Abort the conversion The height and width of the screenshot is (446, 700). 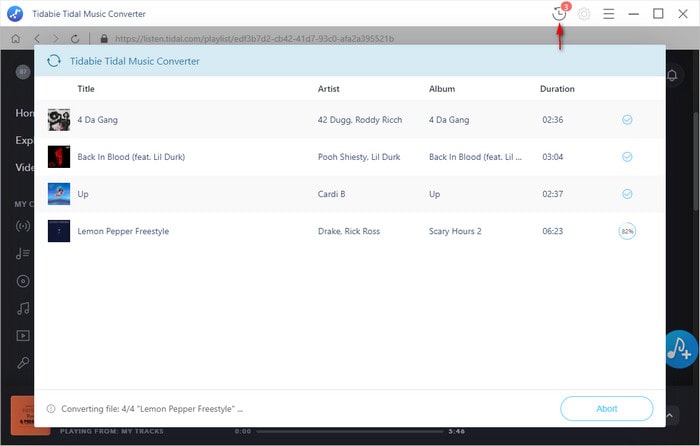point(607,408)
